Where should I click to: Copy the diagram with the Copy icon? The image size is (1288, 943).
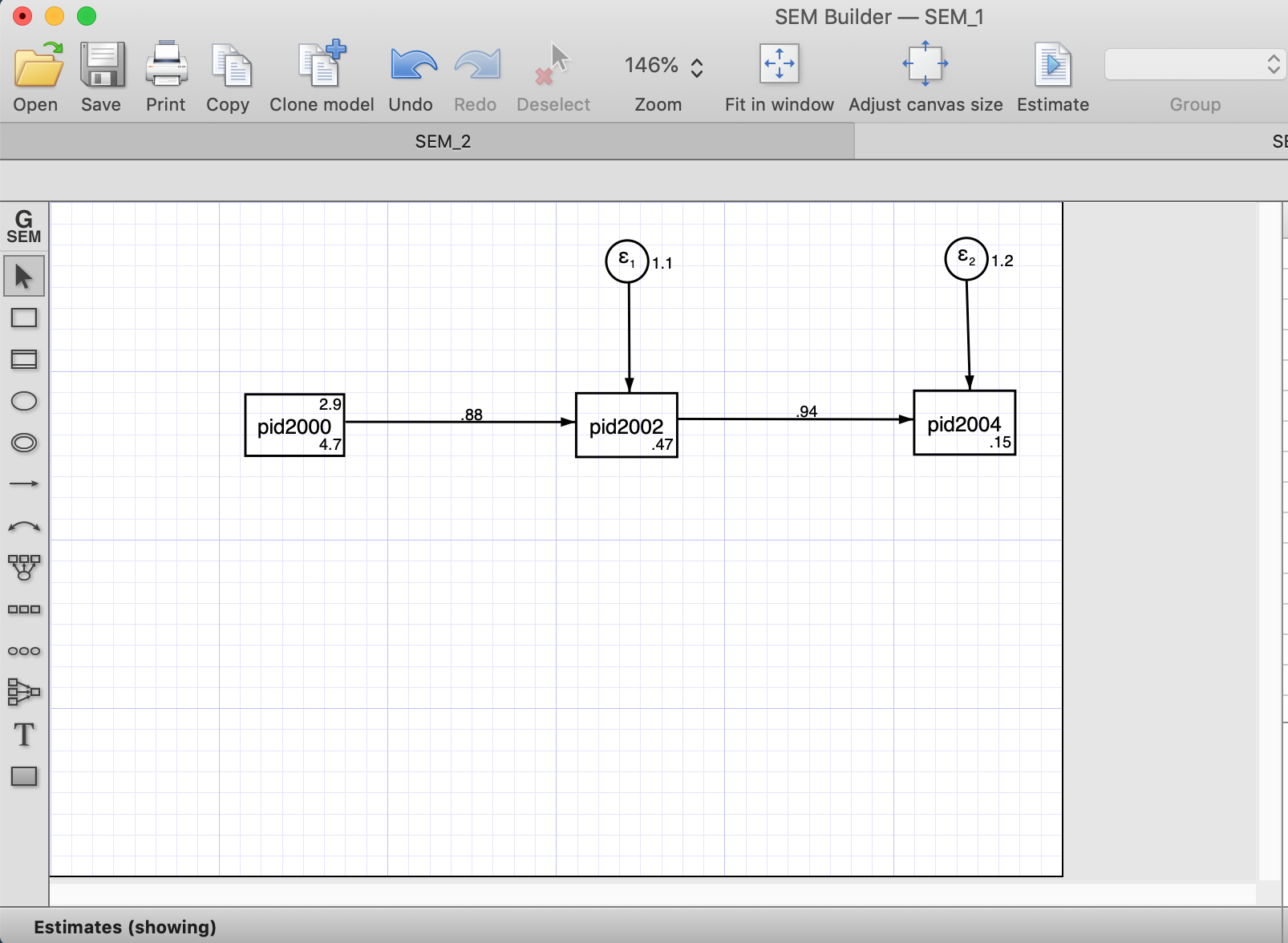coord(231,64)
